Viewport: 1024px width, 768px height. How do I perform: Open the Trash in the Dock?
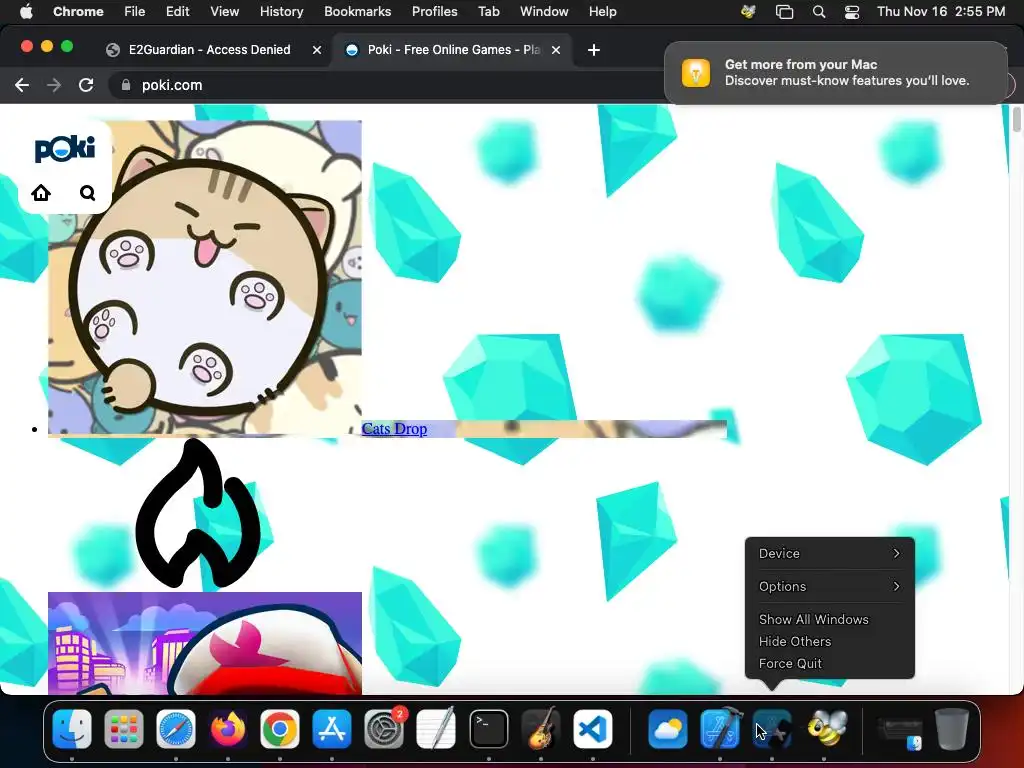click(x=951, y=729)
